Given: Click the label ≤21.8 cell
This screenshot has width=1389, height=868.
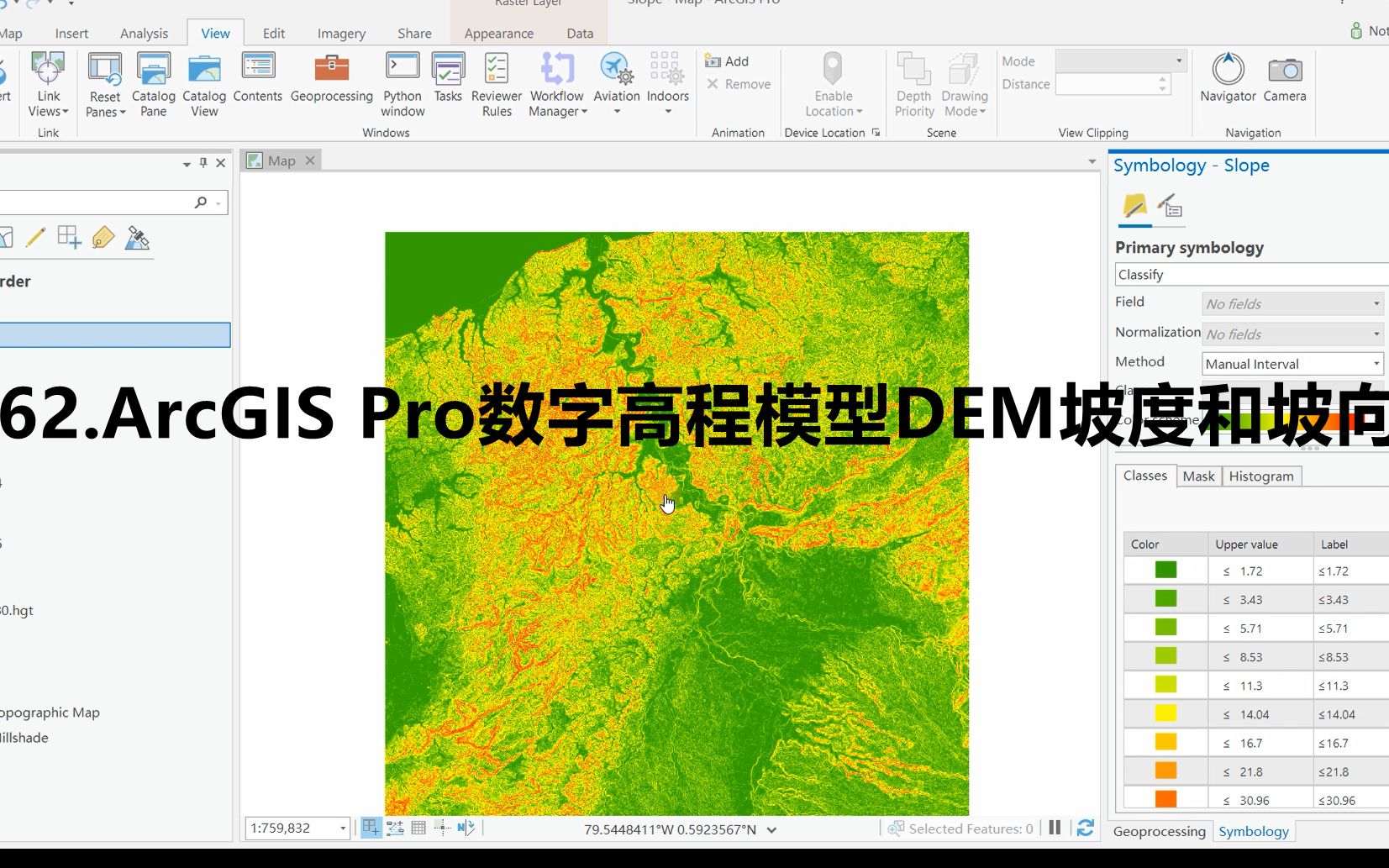Looking at the screenshot, I should pos(1351,771).
